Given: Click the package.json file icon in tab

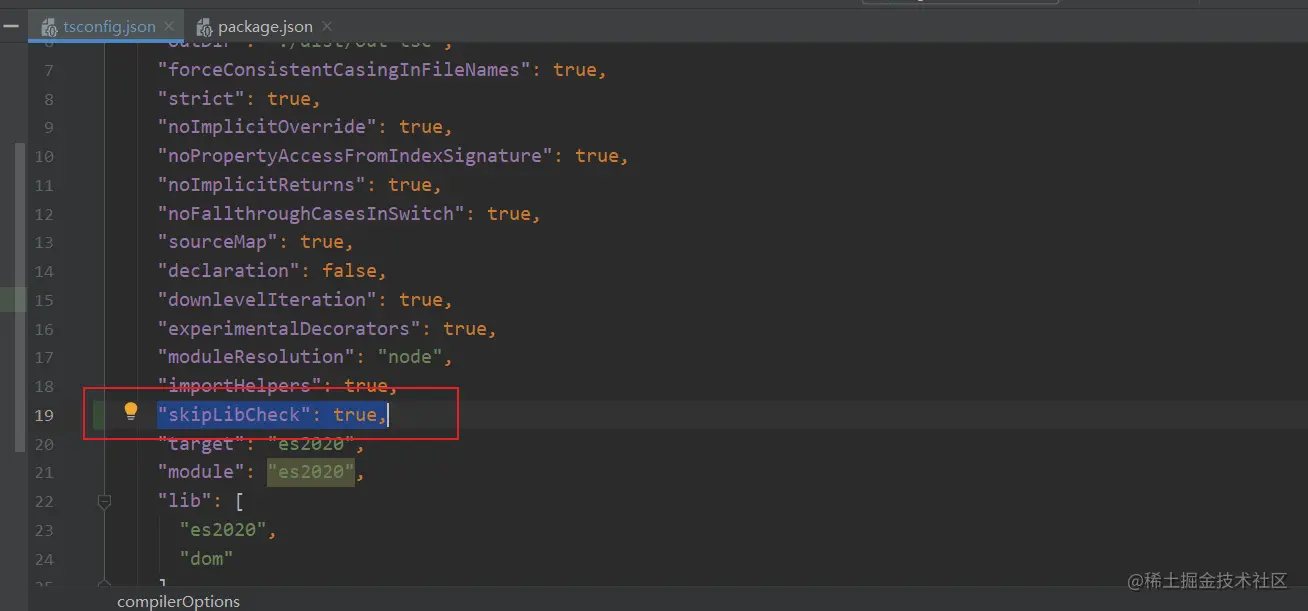Looking at the screenshot, I should point(205,27).
